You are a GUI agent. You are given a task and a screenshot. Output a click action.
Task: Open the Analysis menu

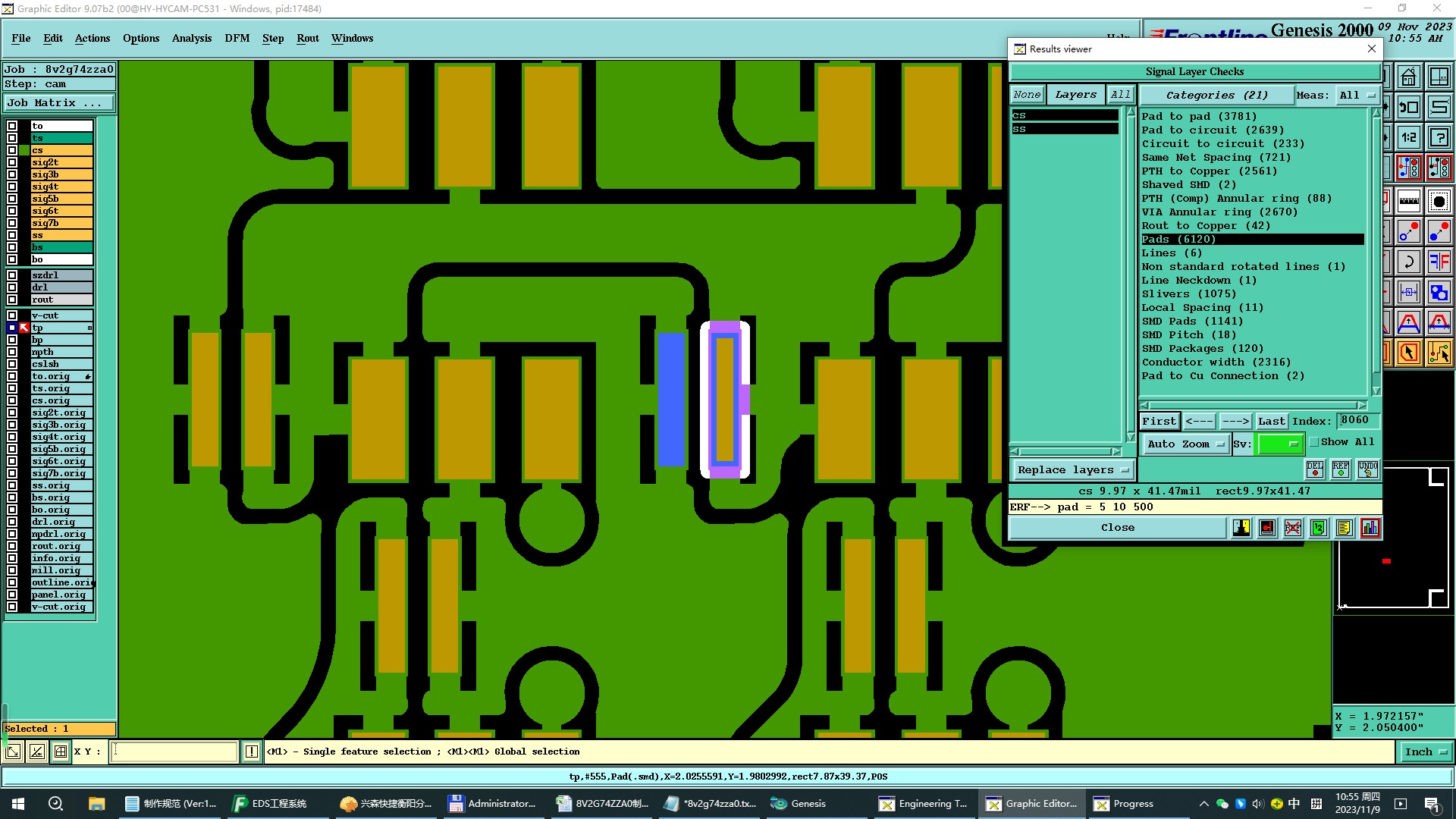(191, 38)
